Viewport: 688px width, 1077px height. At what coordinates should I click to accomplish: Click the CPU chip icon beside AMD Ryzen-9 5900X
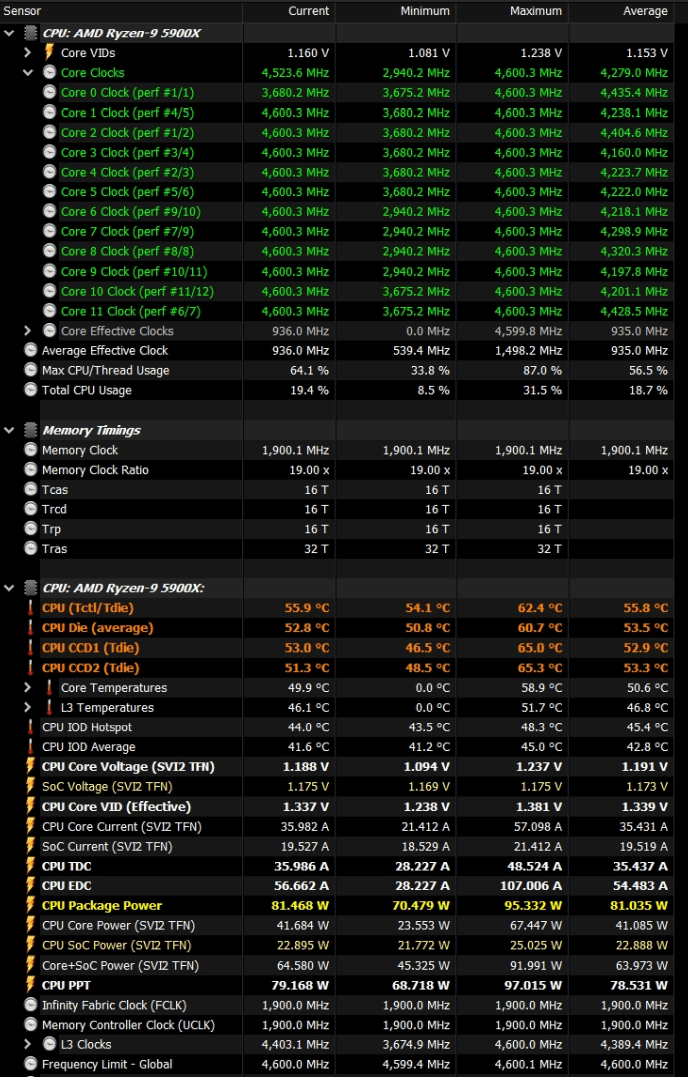(30, 33)
